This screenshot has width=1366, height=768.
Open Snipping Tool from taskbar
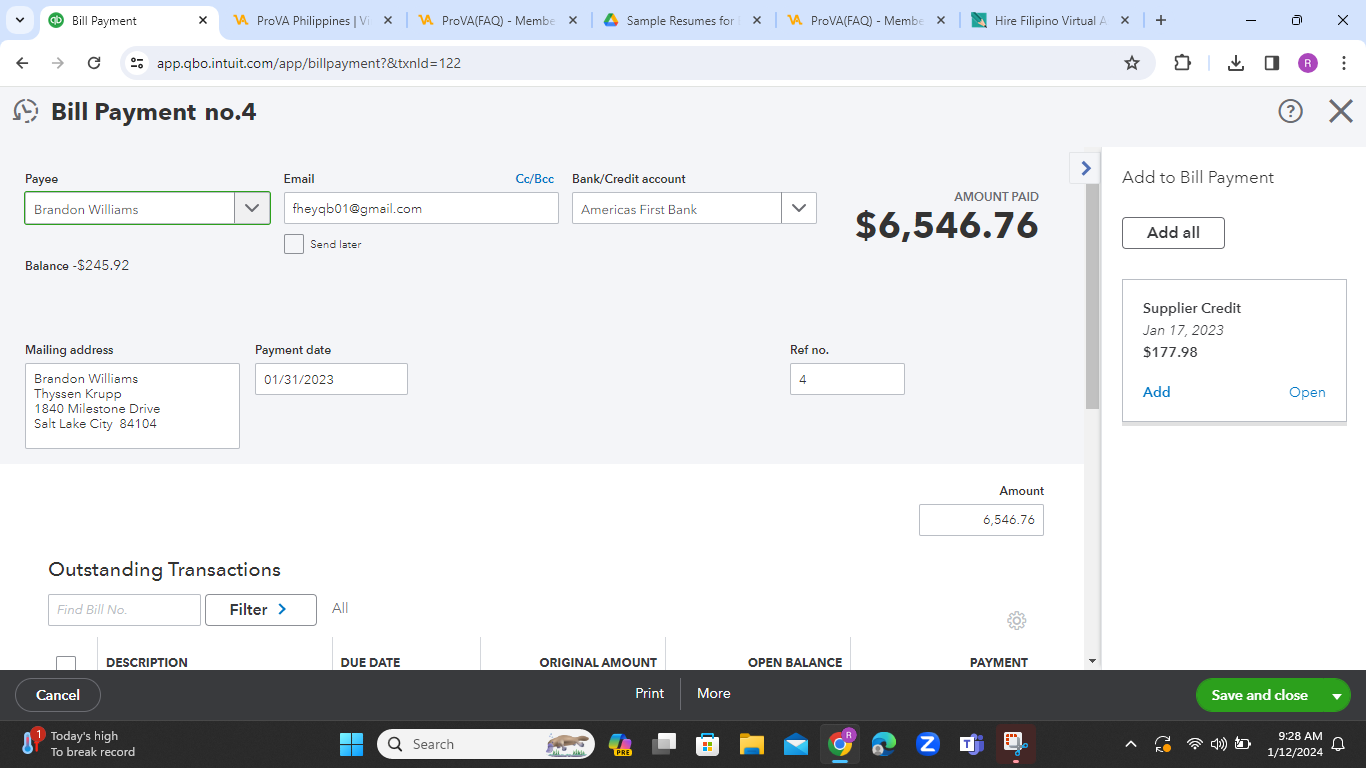tap(1015, 744)
